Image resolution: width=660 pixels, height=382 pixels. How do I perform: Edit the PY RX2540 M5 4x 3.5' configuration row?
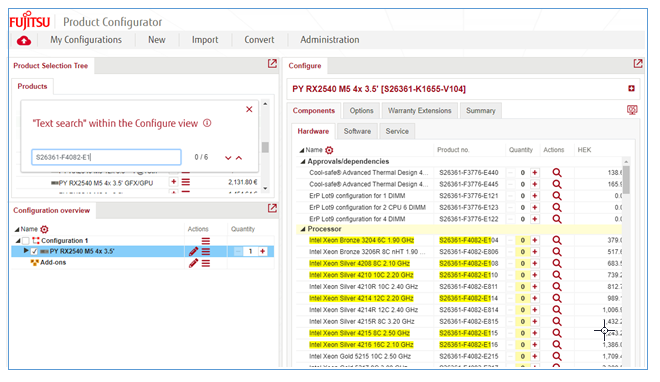(193, 252)
